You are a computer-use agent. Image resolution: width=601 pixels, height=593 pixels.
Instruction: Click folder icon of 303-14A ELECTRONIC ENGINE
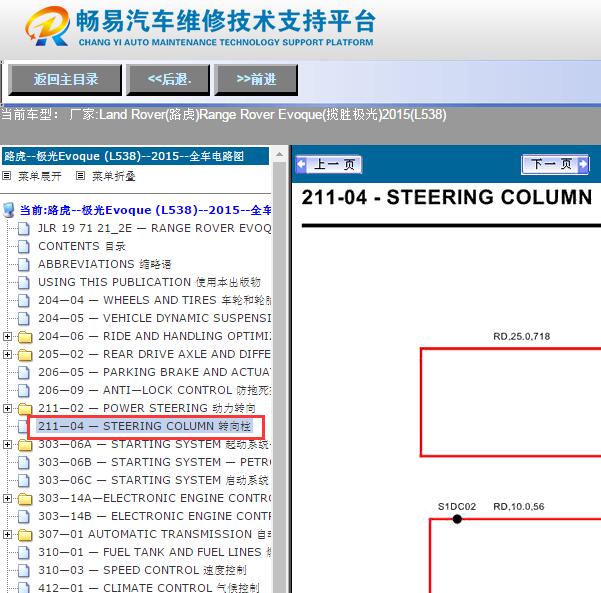click(x=25, y=499)
